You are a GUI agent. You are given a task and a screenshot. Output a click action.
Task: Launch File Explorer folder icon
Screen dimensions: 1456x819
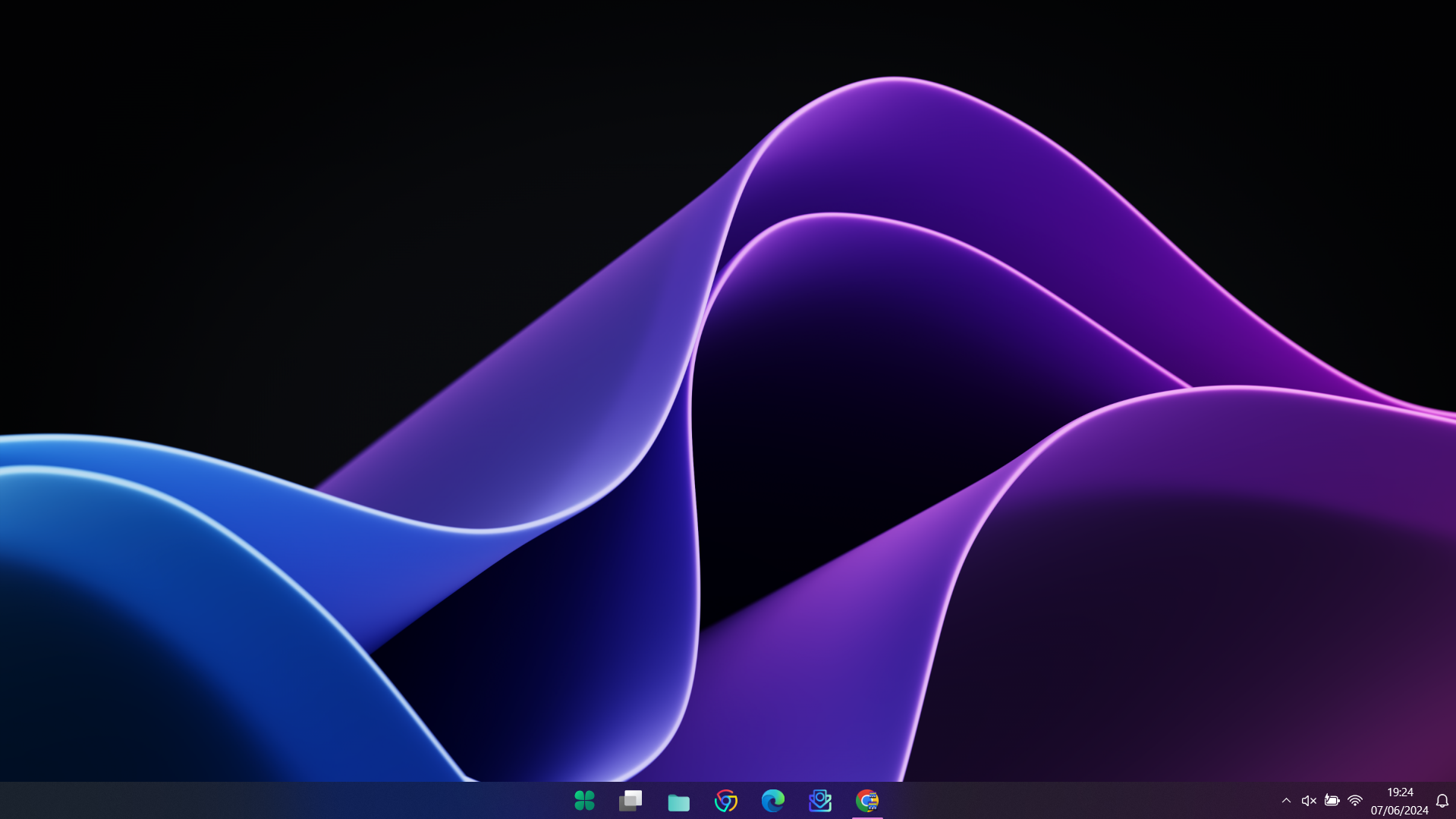coord(678,802)
